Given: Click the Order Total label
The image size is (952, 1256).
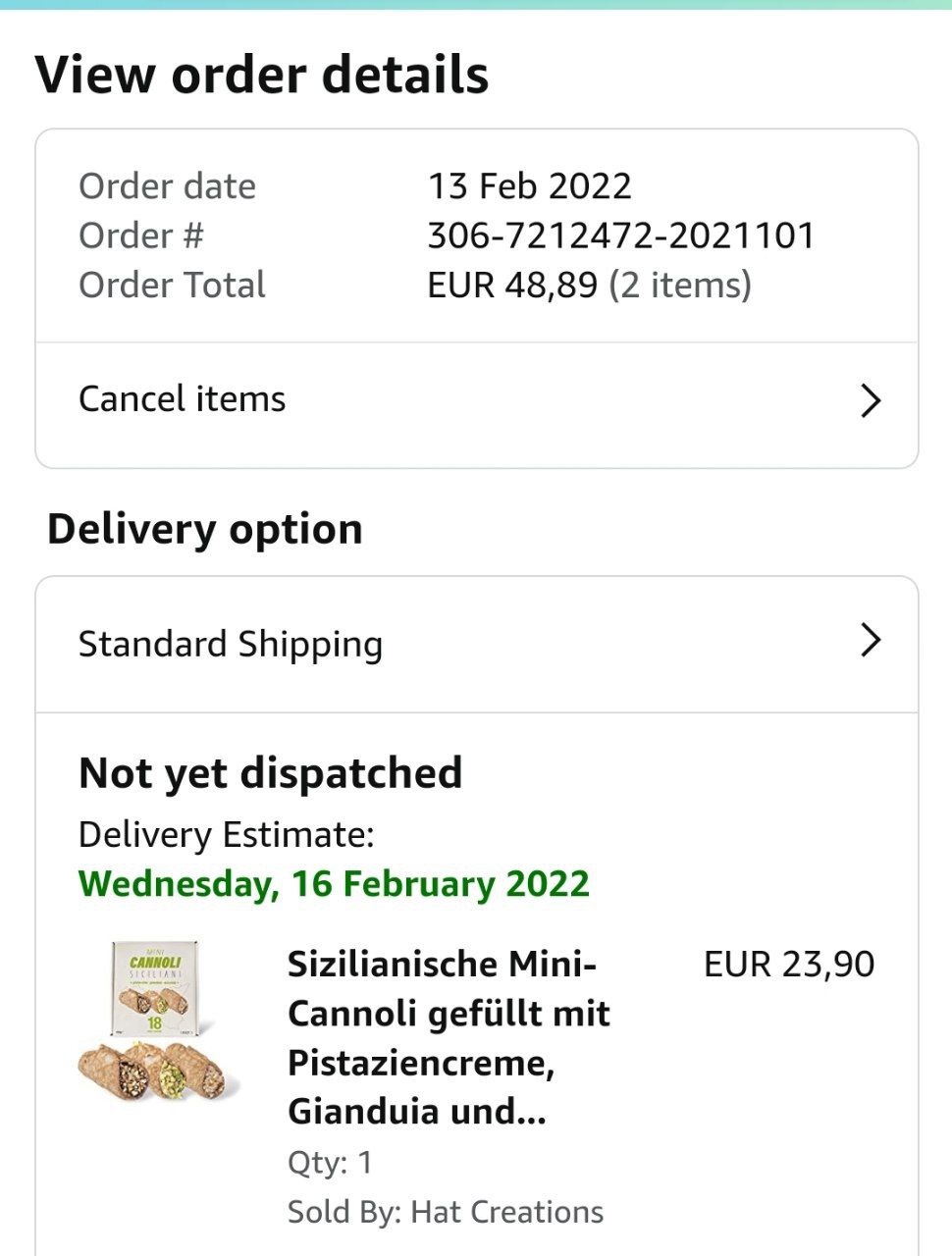Looking at the screenshot, I should pyautogui.click(x=172, y=286).
